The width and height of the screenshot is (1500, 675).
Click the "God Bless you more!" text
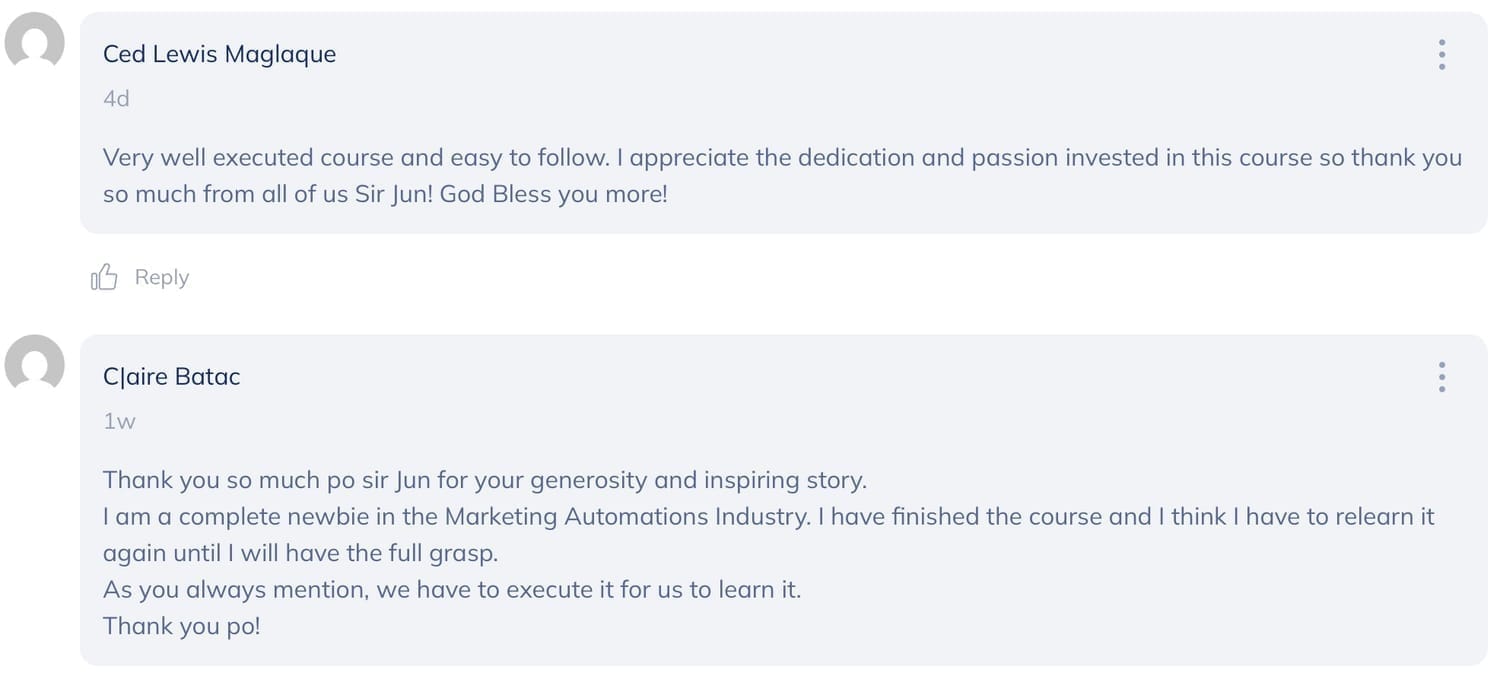[553, 194]
